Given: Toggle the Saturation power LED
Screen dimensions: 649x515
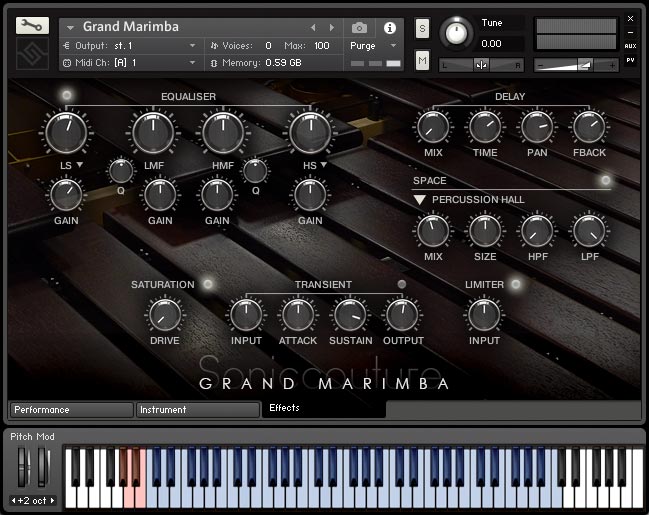Looking at the screenshot, I should 208,284.
